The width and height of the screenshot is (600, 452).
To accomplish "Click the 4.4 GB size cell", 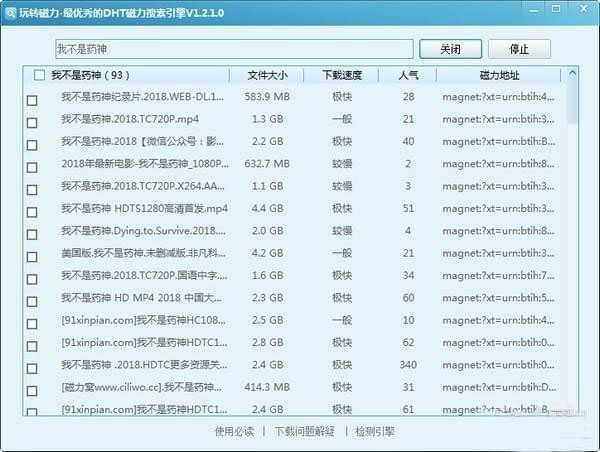I will [267, 208].
